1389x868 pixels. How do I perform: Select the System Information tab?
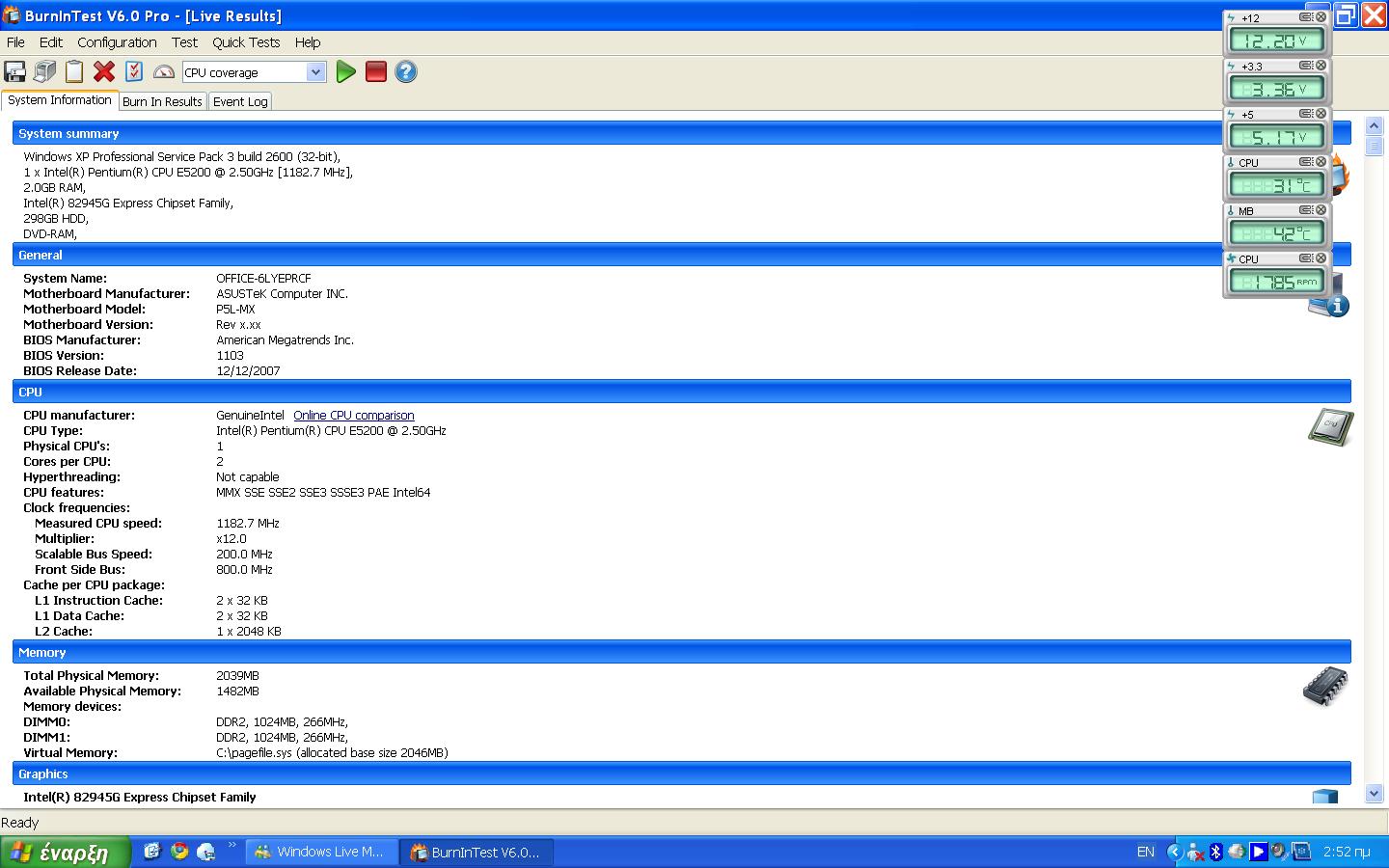(59, 100)
